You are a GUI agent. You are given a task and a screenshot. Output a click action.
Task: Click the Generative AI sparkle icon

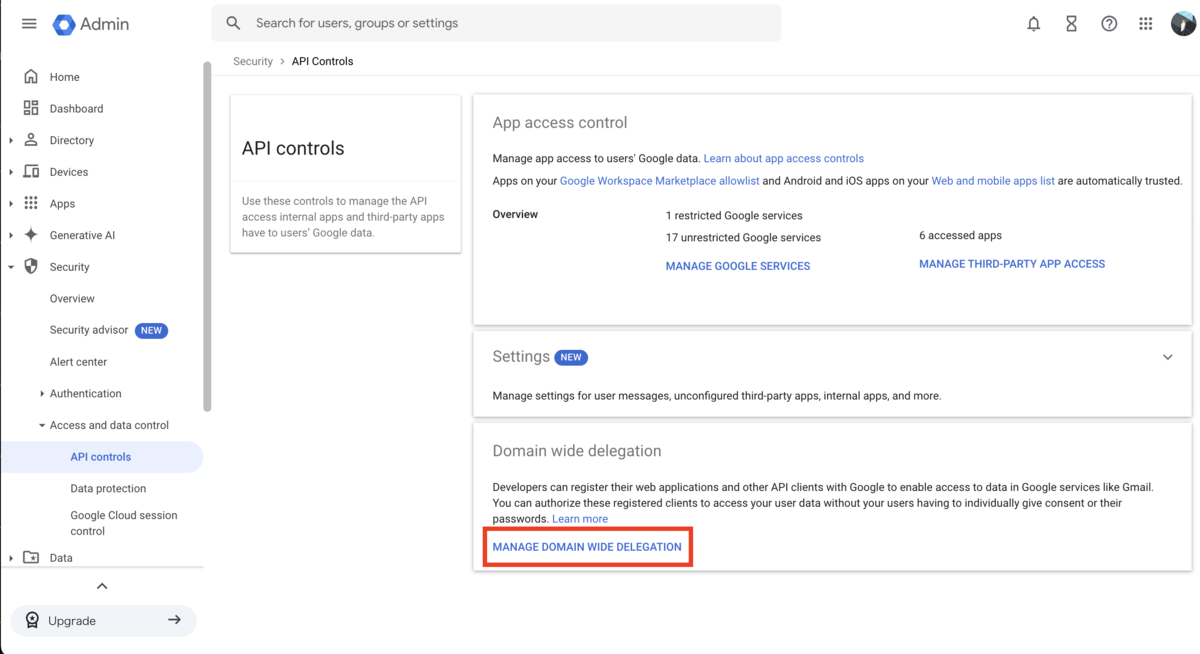coord(34,234)
